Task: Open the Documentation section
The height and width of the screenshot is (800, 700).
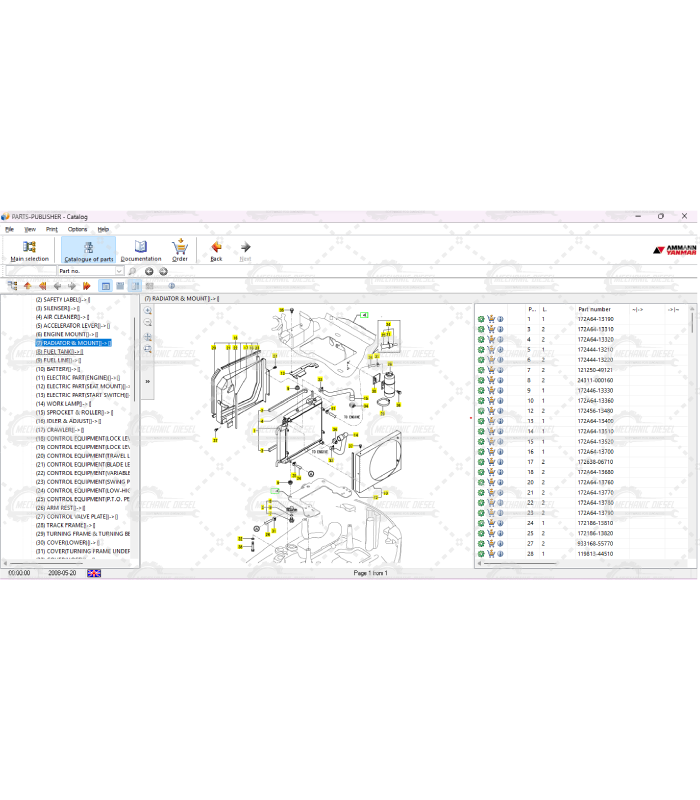Action: 141,250
